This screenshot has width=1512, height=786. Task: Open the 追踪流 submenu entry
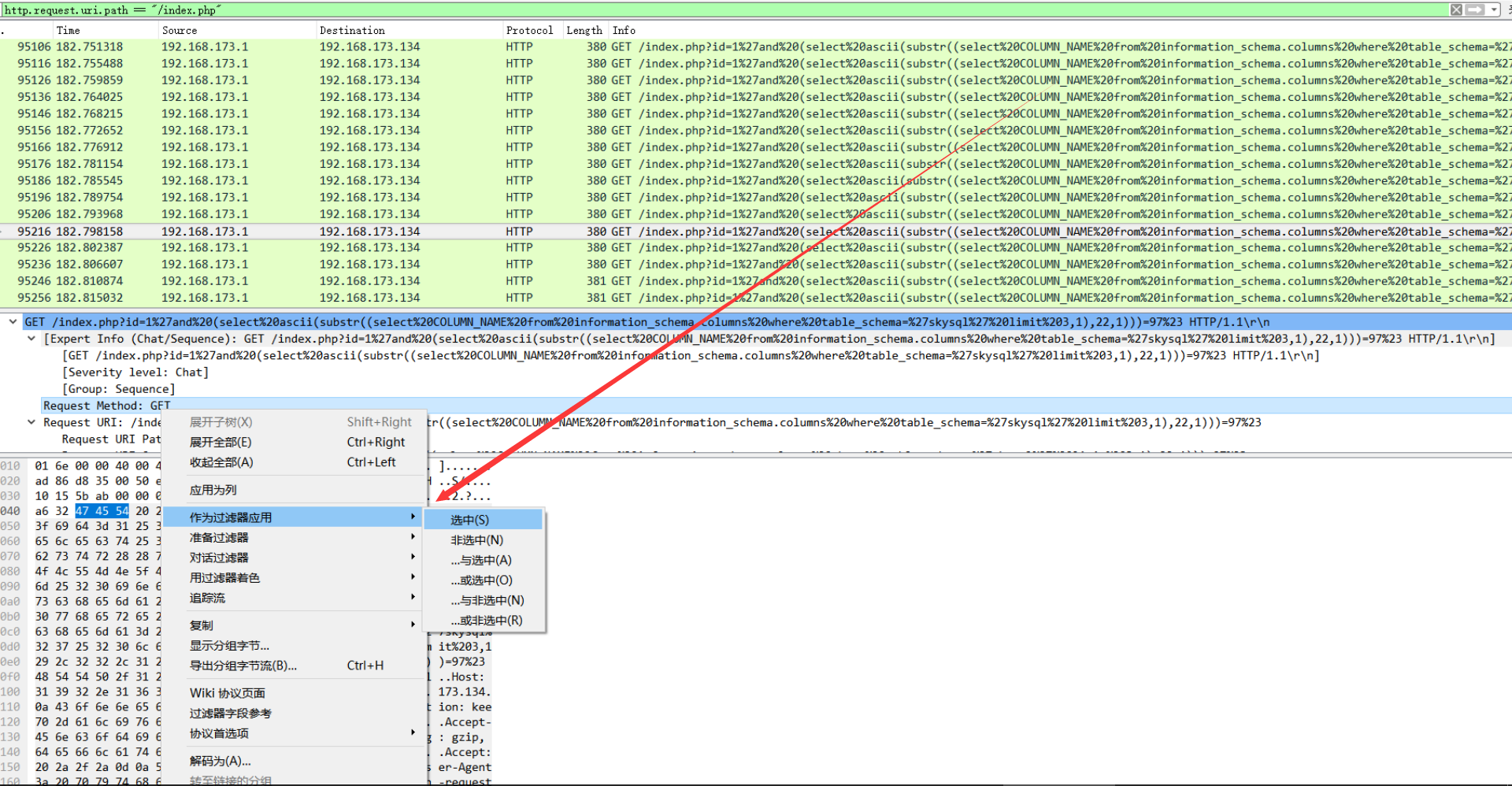(x=207, y=598)
